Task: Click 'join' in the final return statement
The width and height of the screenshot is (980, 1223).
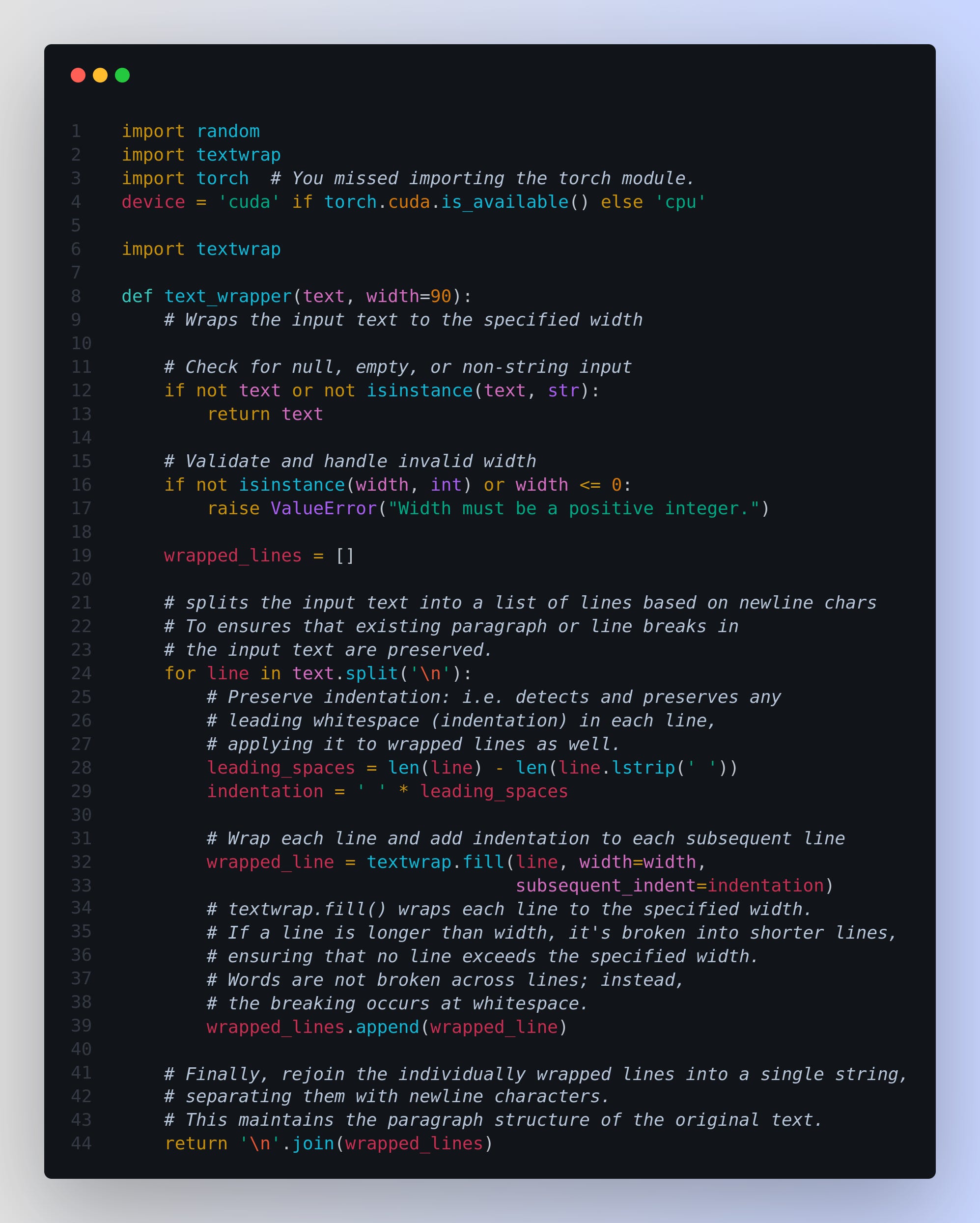Action: [313, 1143]
